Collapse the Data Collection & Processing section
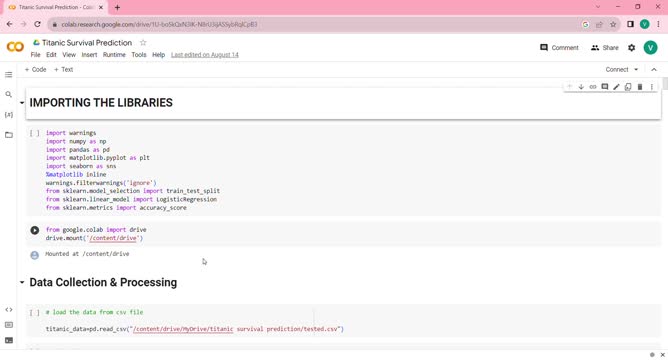The image size is (668, 360). (22, 282)
